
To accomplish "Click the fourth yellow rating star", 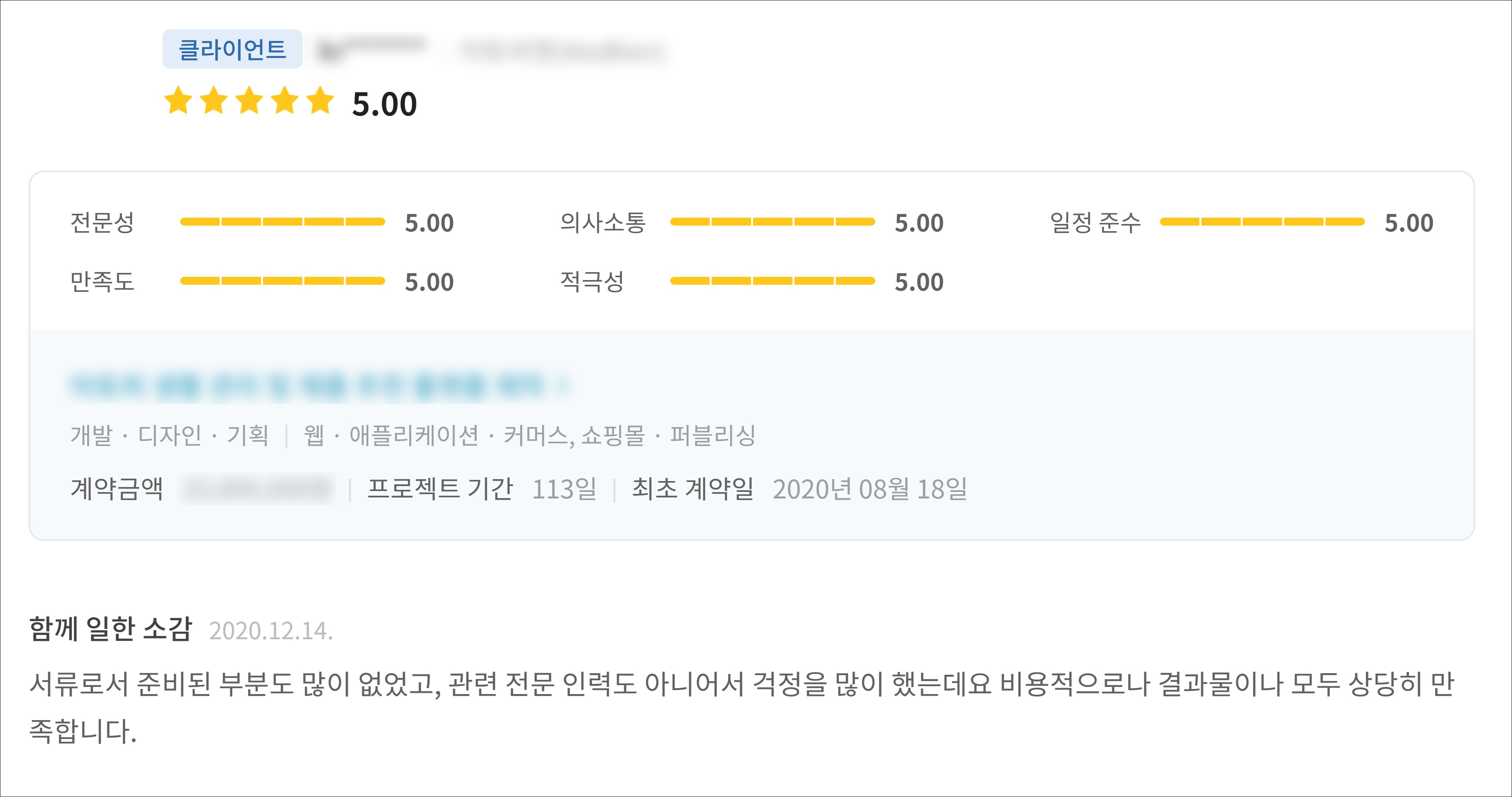I will click(285, 101).
